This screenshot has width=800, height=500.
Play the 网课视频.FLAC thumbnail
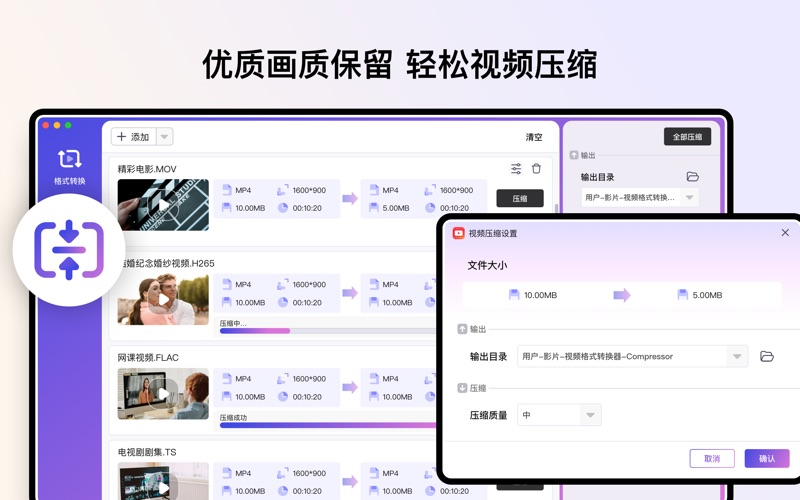click(x=163, y=394)
